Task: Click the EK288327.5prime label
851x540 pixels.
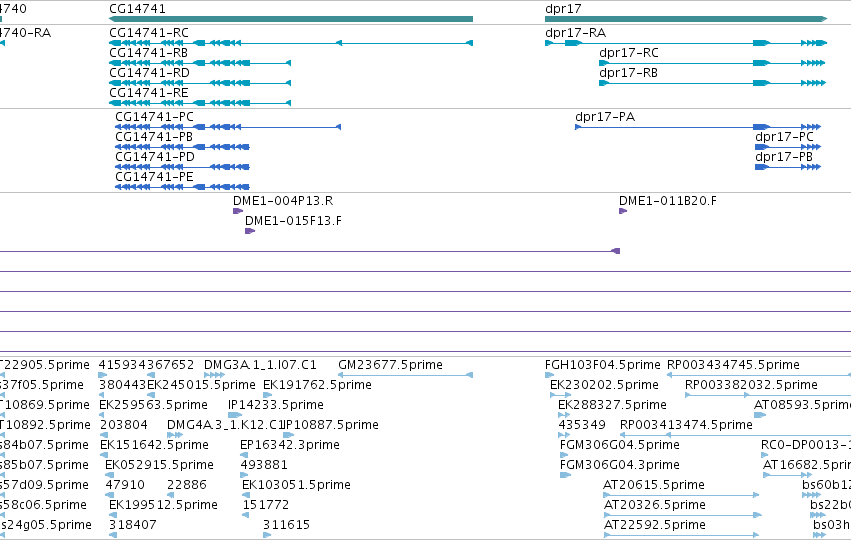Action: click(x=612, y=405)
